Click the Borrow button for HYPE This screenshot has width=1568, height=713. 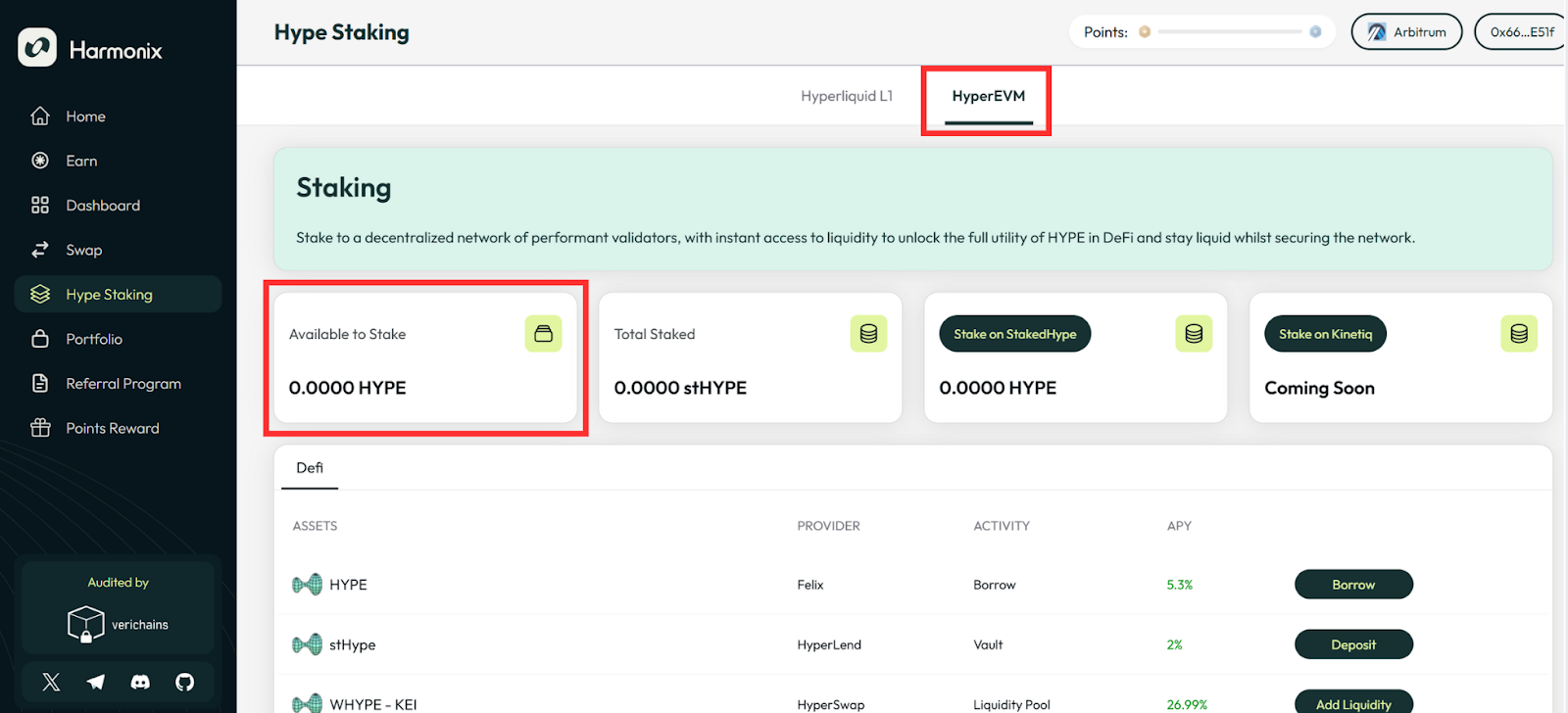pyautogui.click(x=1352, y=585)
